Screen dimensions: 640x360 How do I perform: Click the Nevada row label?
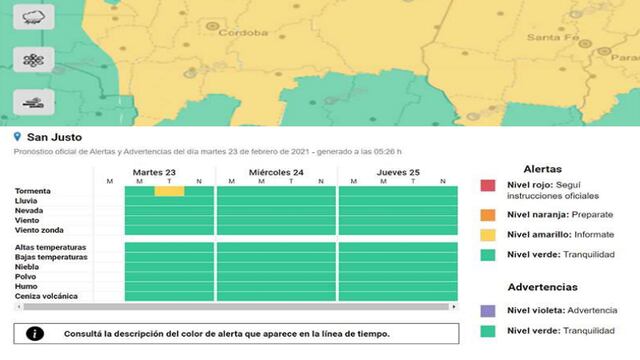coord(29,211)
